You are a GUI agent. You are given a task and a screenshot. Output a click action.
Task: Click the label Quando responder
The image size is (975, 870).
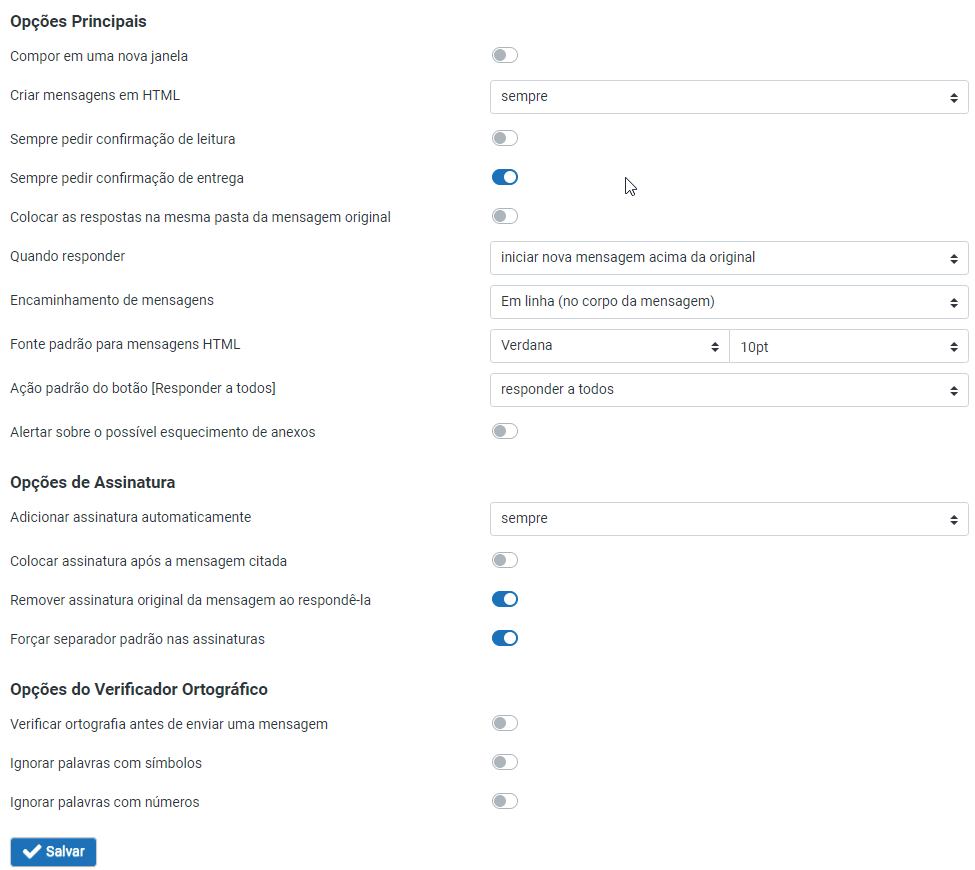point(68,256)
